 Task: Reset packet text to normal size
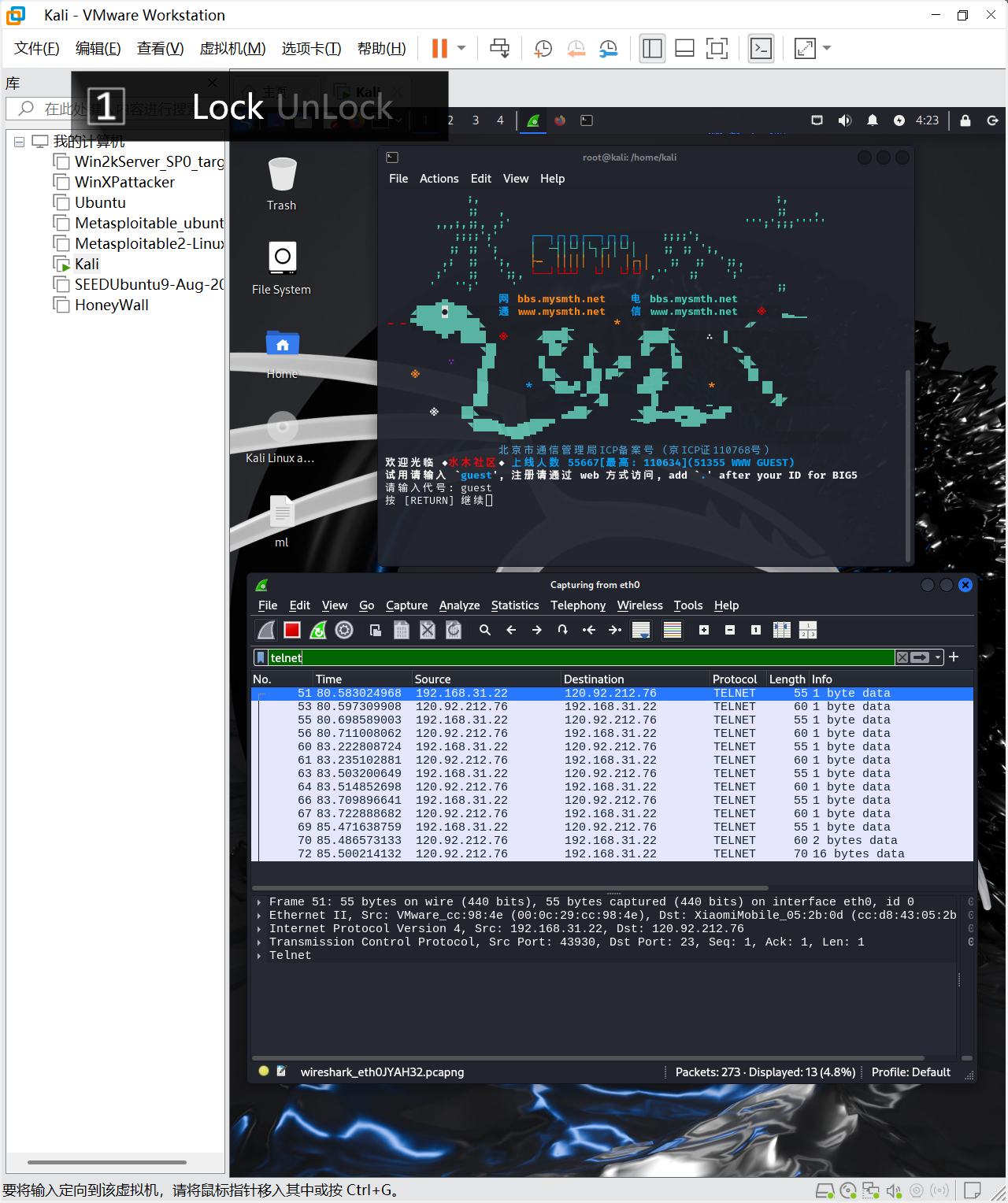(756, 630)
